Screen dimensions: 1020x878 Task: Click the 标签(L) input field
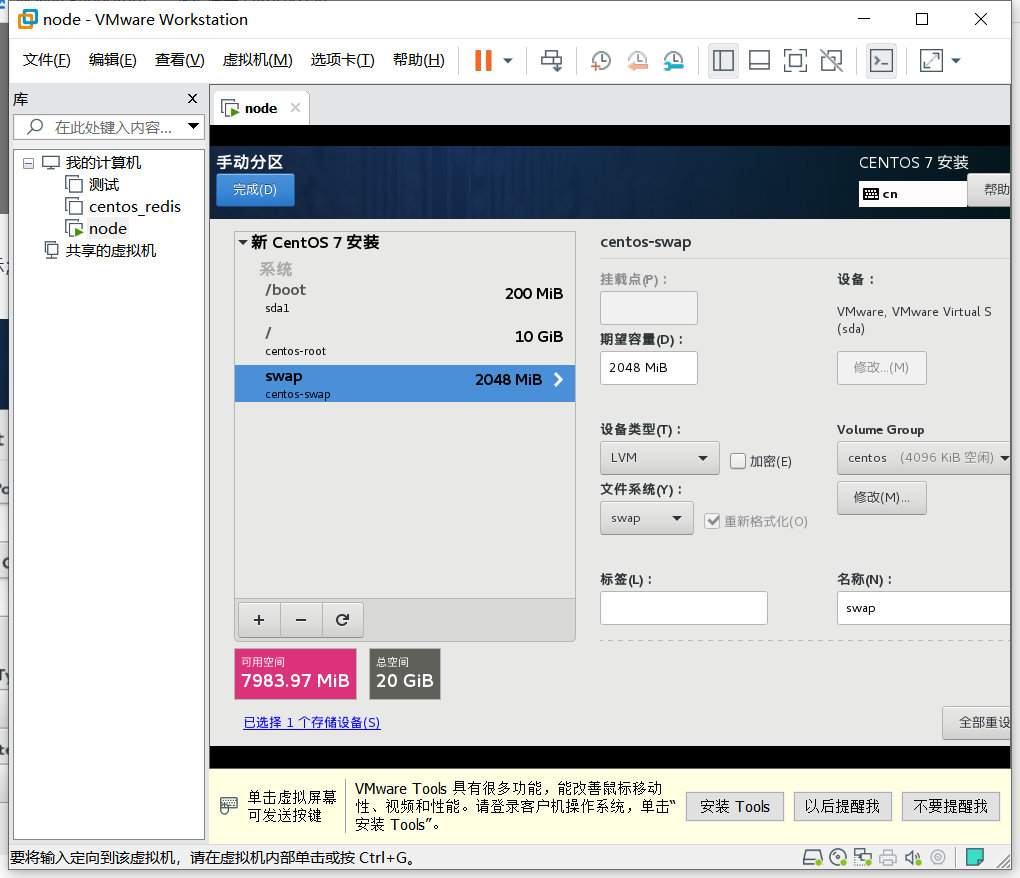[684, 608]
